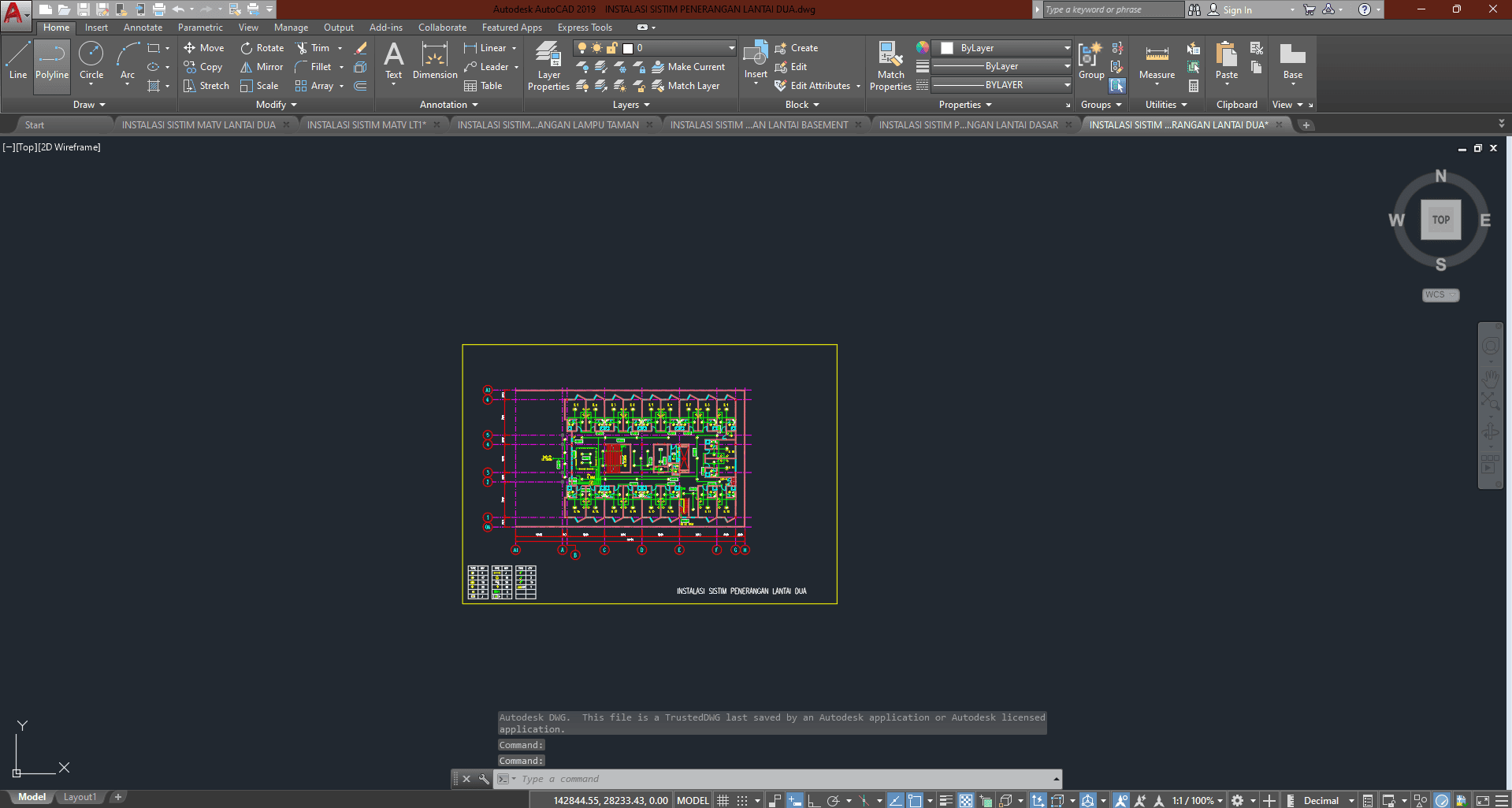Click the Insert block tool
This screenshot has width=1512, height=808.
pyautogui.click(x=756, y=60)
